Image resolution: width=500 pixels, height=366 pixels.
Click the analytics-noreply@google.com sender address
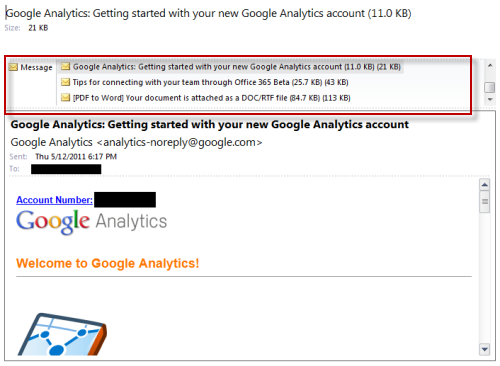point(179,142)
